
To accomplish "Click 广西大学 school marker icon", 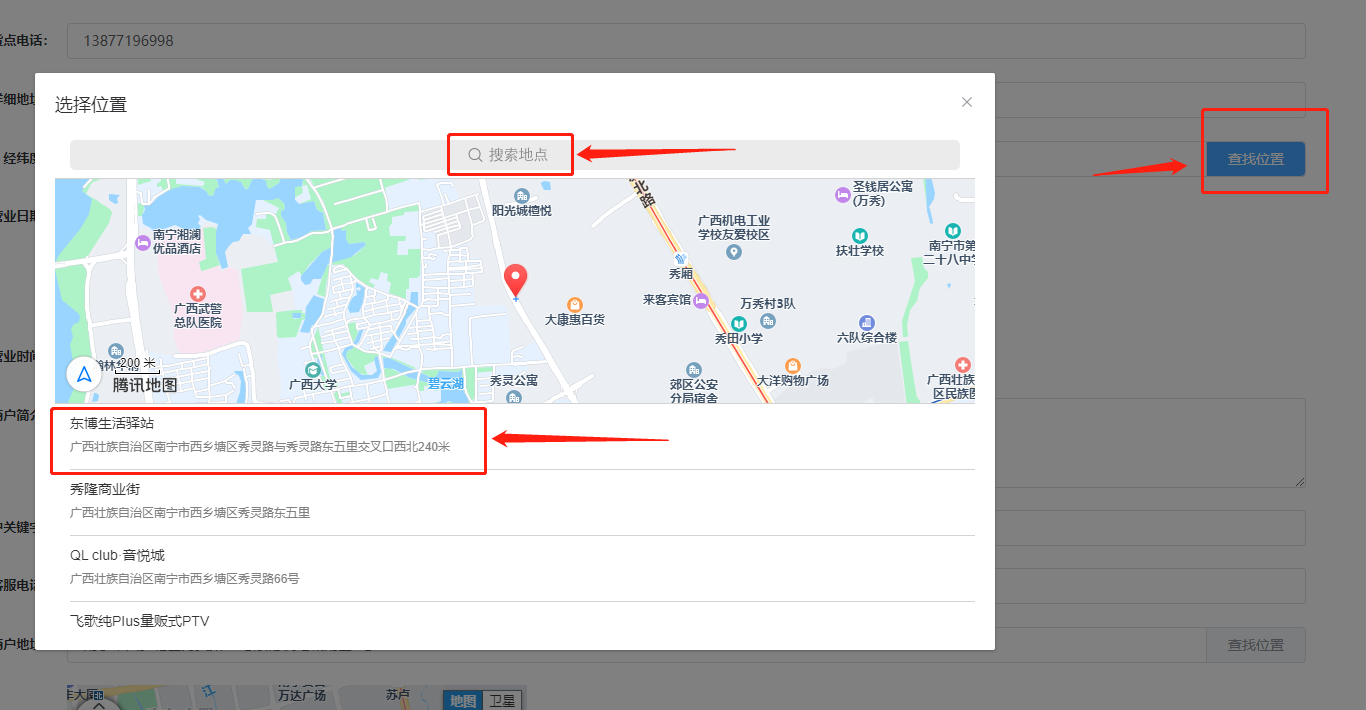I will point(313,370).
